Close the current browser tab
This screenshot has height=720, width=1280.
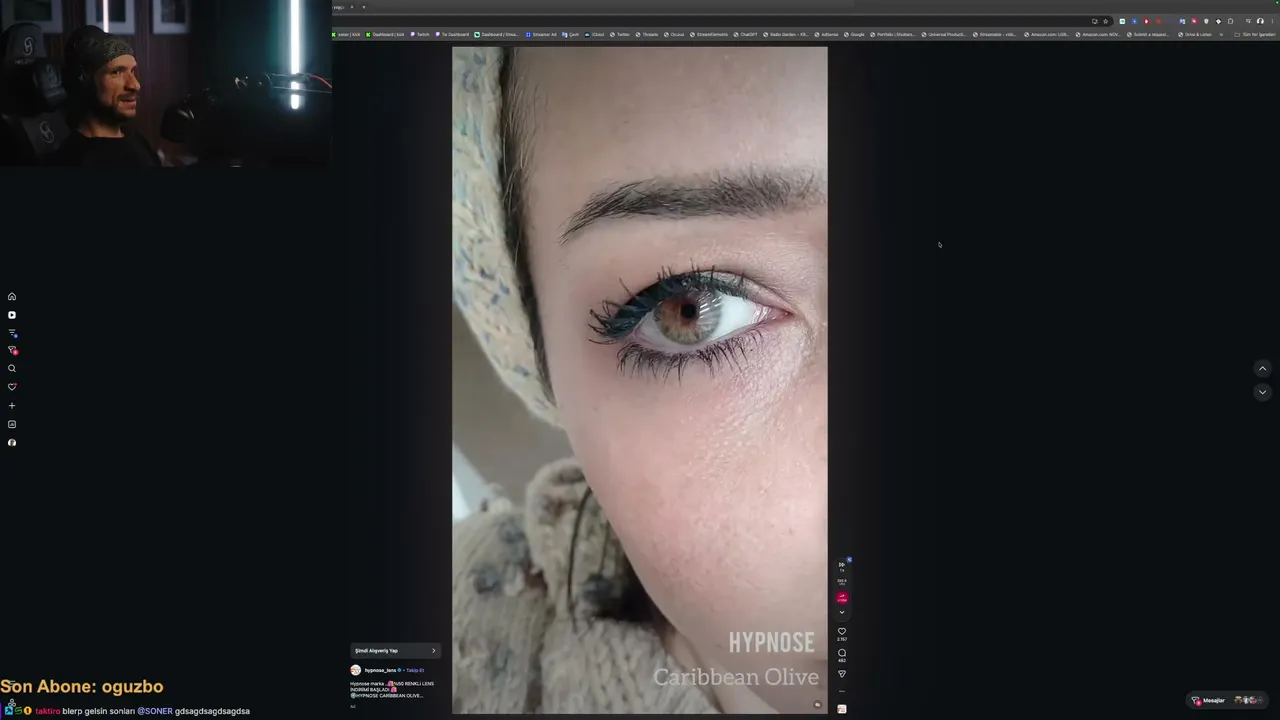(x=351, y=7)
